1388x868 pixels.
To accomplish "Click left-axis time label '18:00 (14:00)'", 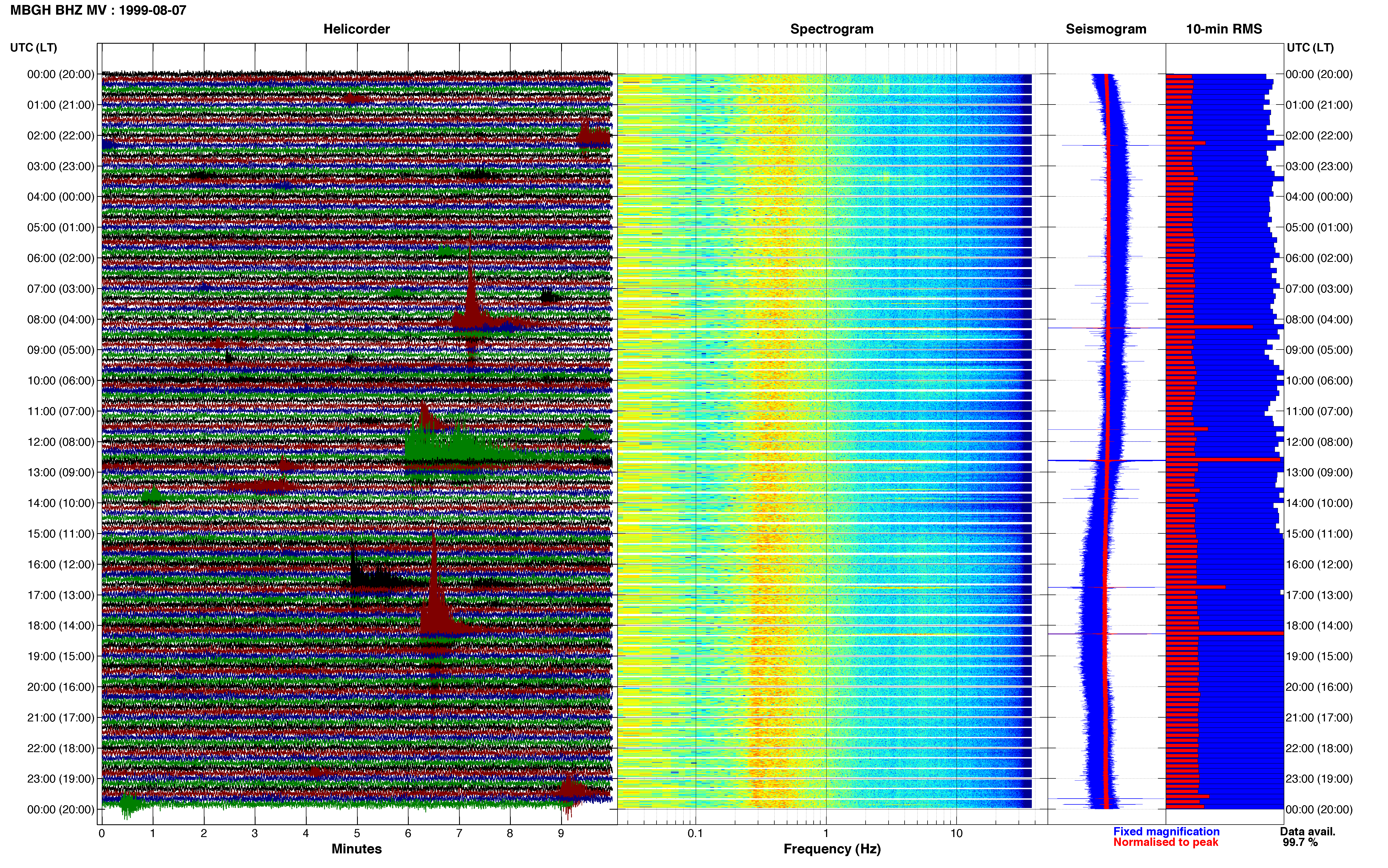I will (x=61, y=626).
